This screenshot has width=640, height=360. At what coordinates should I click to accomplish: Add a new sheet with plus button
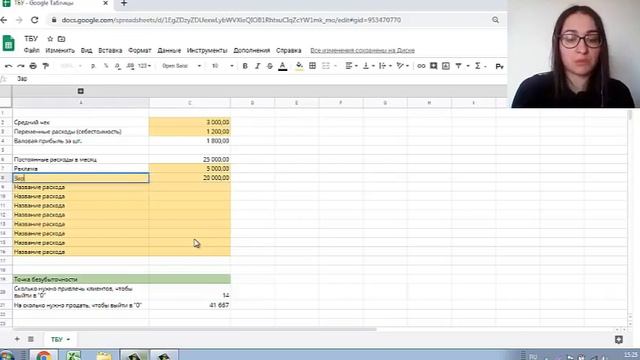coord(17,339)
